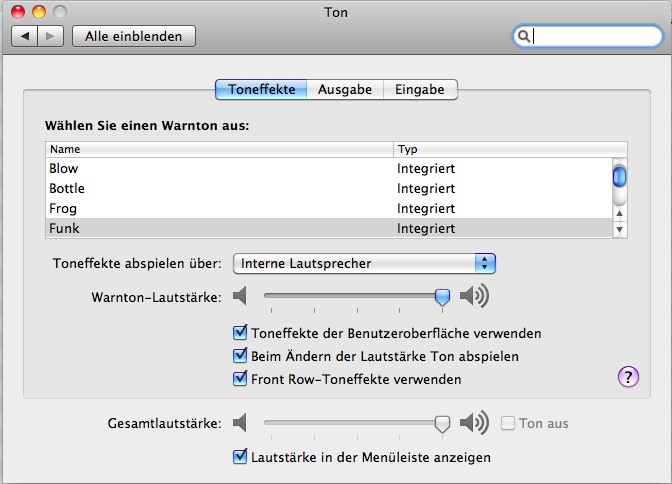Open the Interne Lautsprecher dropdown
Viewport: 672px width, 484px height.
pos(364,263)
